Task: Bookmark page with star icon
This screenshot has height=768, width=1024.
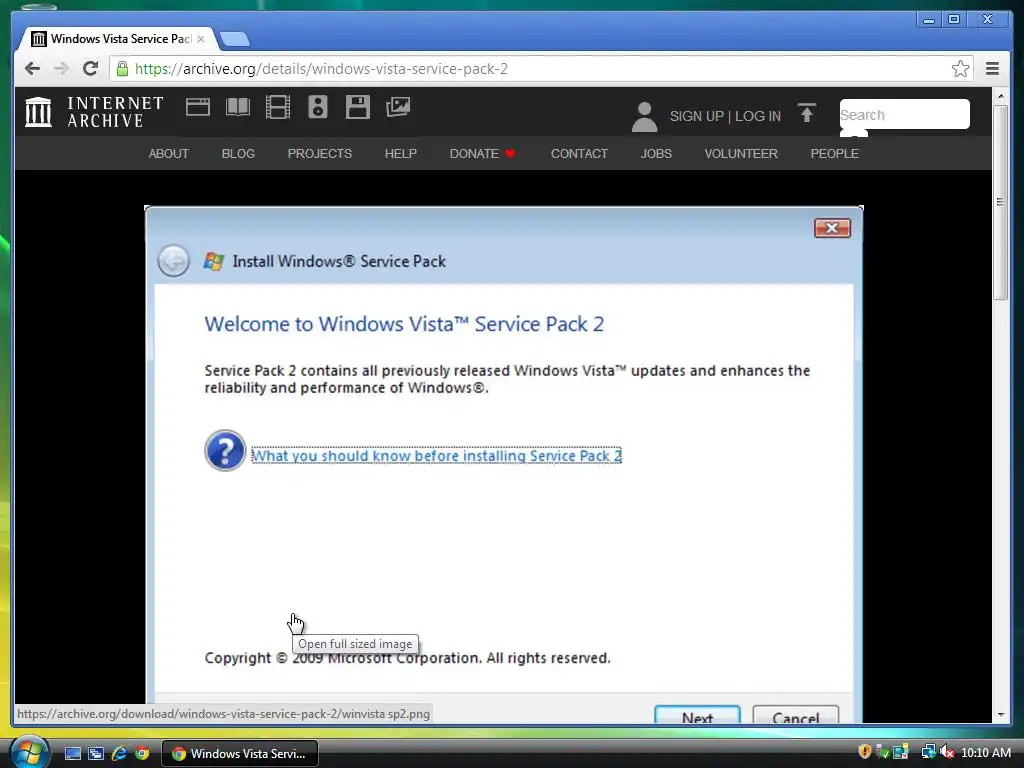Action: pyautogui.click(x=960, y=69)
